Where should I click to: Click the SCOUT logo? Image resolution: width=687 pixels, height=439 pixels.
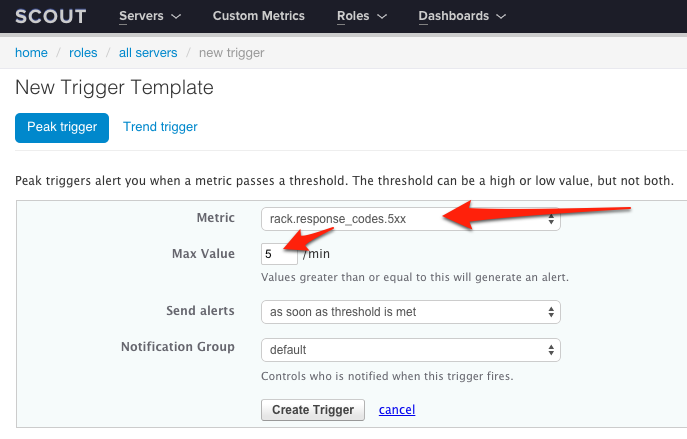51,17
